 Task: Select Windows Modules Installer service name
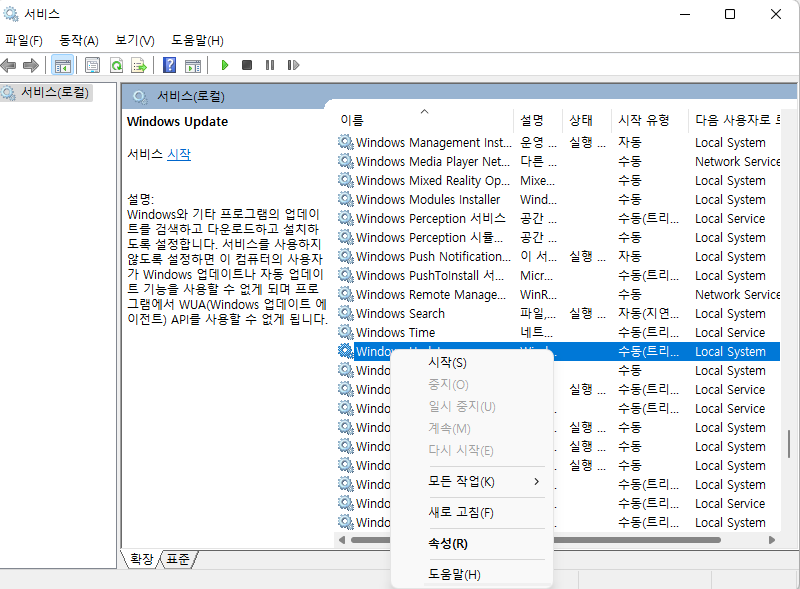pyautogui.click(x=428, y=199)
